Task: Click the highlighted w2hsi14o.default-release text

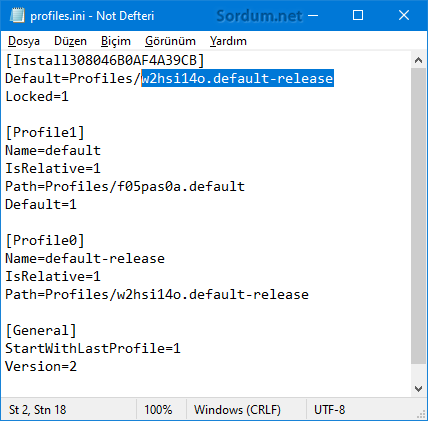Action: (x=238, y=78)
